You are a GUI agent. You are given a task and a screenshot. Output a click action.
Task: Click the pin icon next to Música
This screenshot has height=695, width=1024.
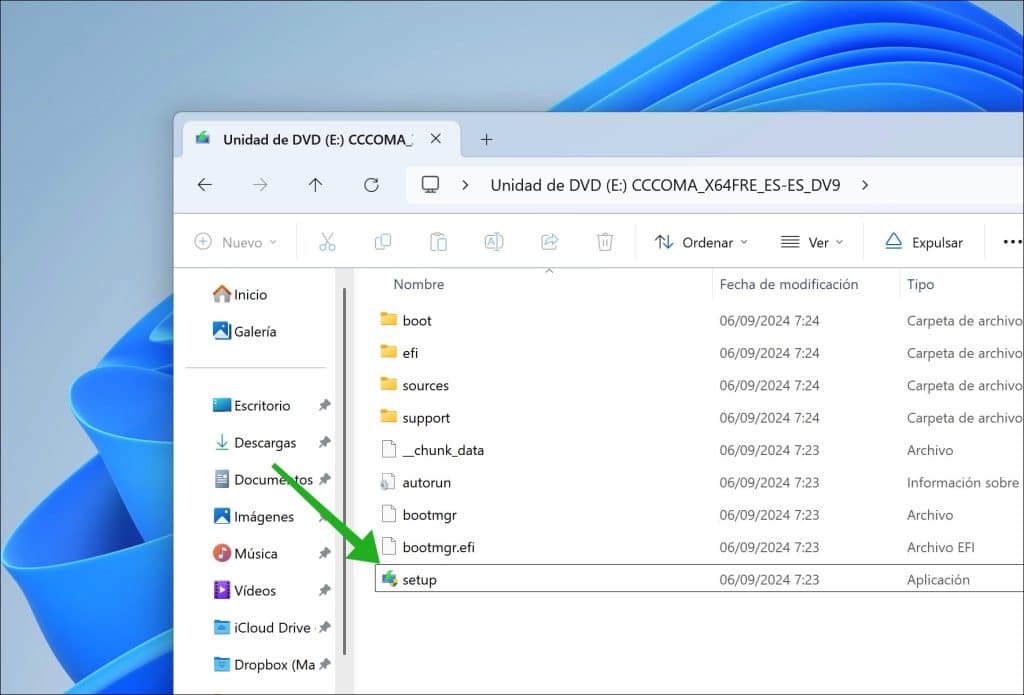324,553
